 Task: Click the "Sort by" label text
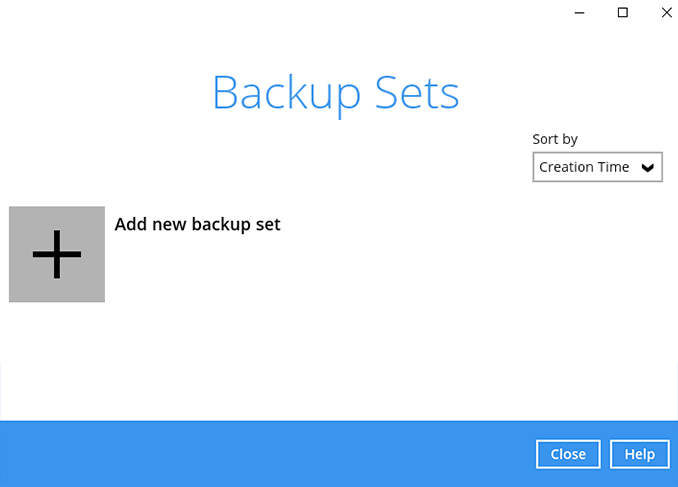pos(555,140)
